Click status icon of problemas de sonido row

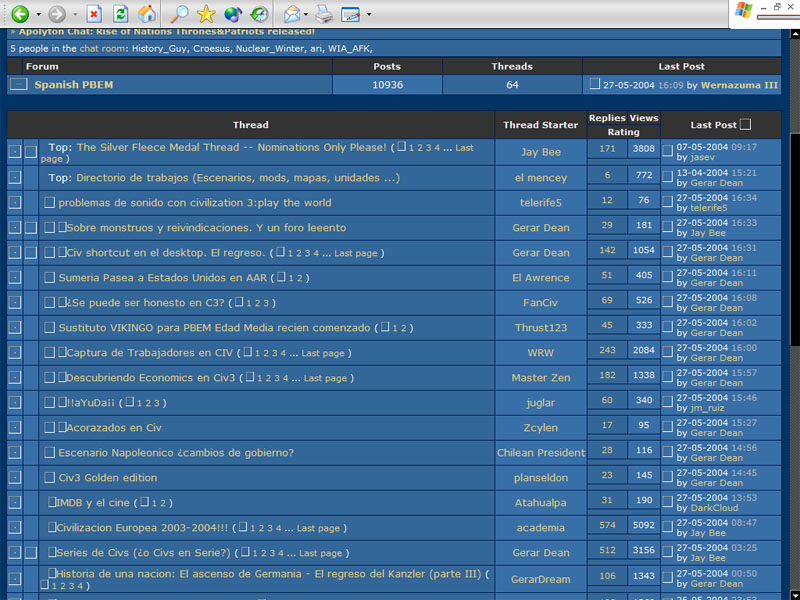click(14, 203)
